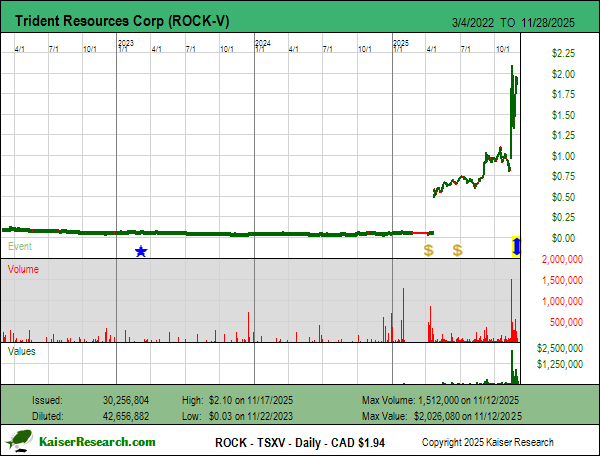The image size is (600, 456).
Task: Click the Values panel label
Action: tap(21, 351)
